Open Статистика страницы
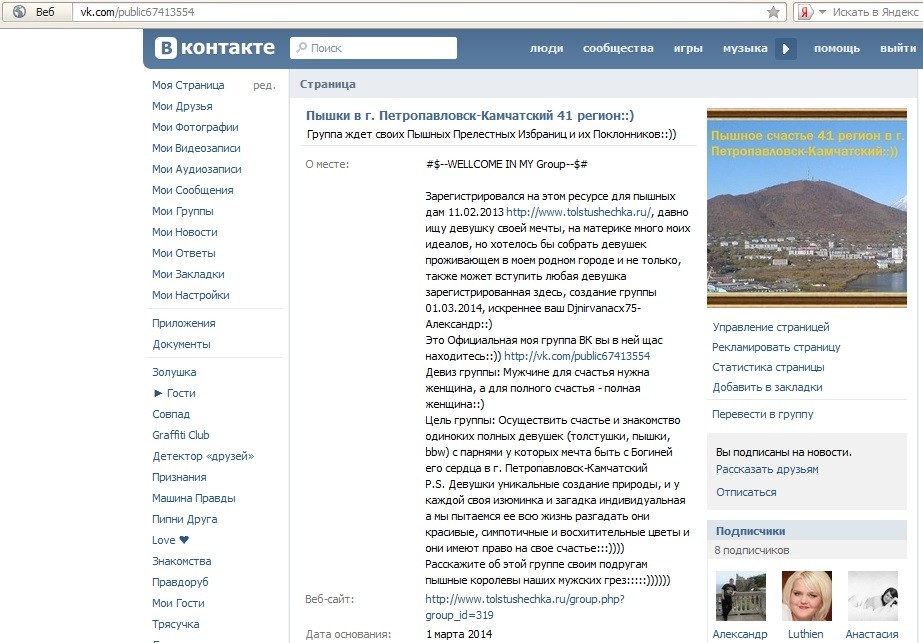Screen dimensions: 923x643 [768, 367]
